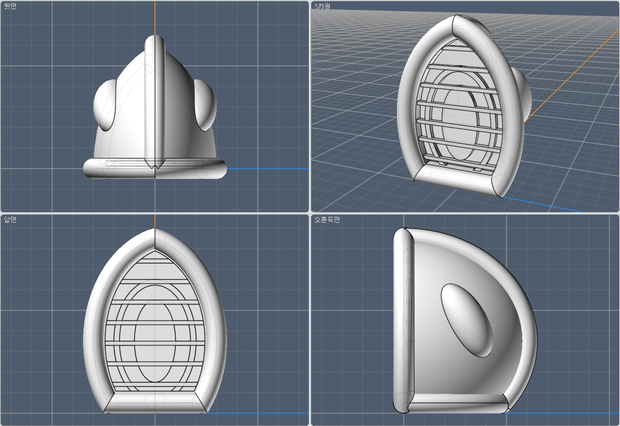Click the 오른쪽면 right view label

click(327, 220)
